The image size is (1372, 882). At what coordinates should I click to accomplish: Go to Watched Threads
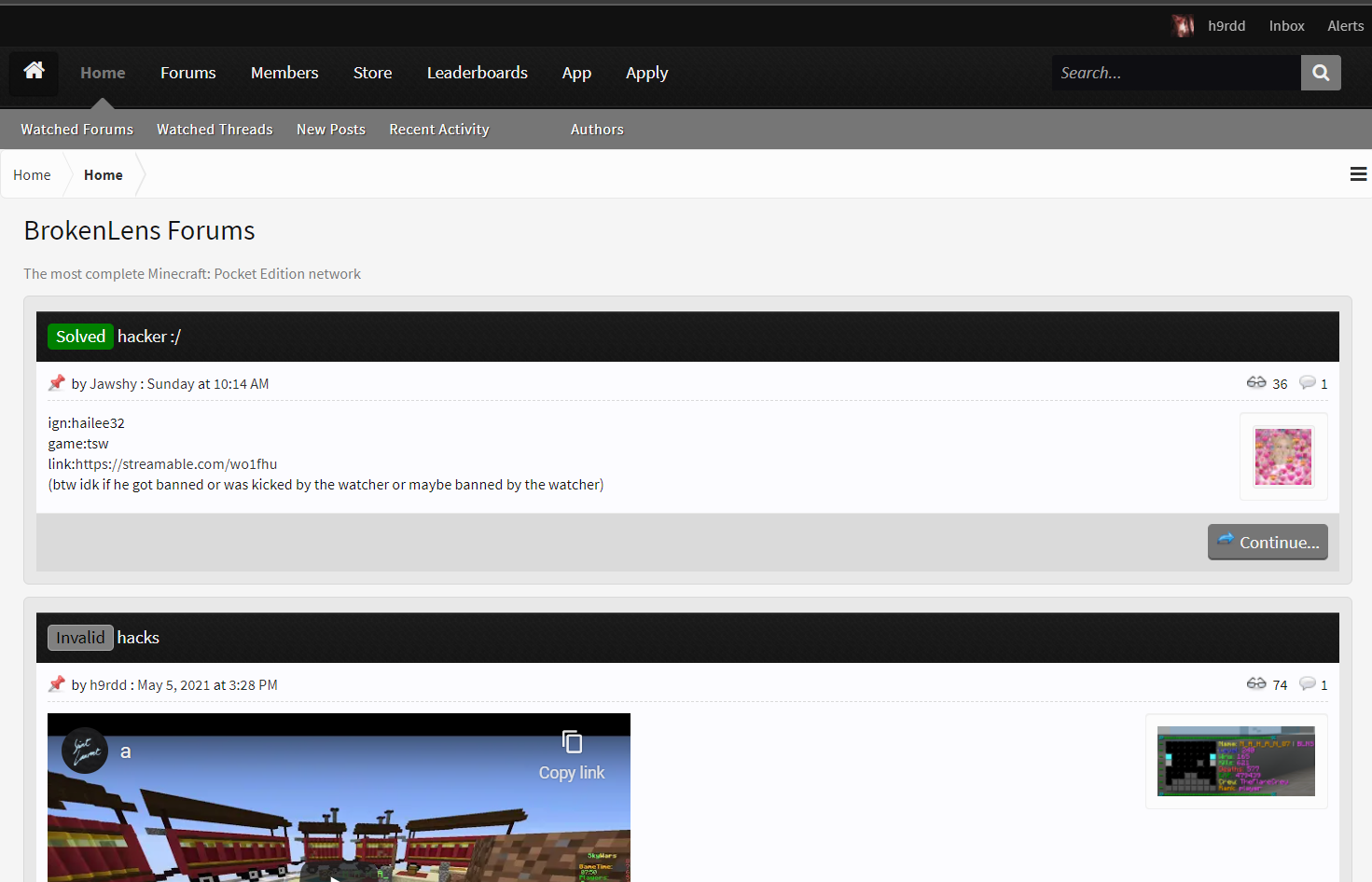click(215, 130)
